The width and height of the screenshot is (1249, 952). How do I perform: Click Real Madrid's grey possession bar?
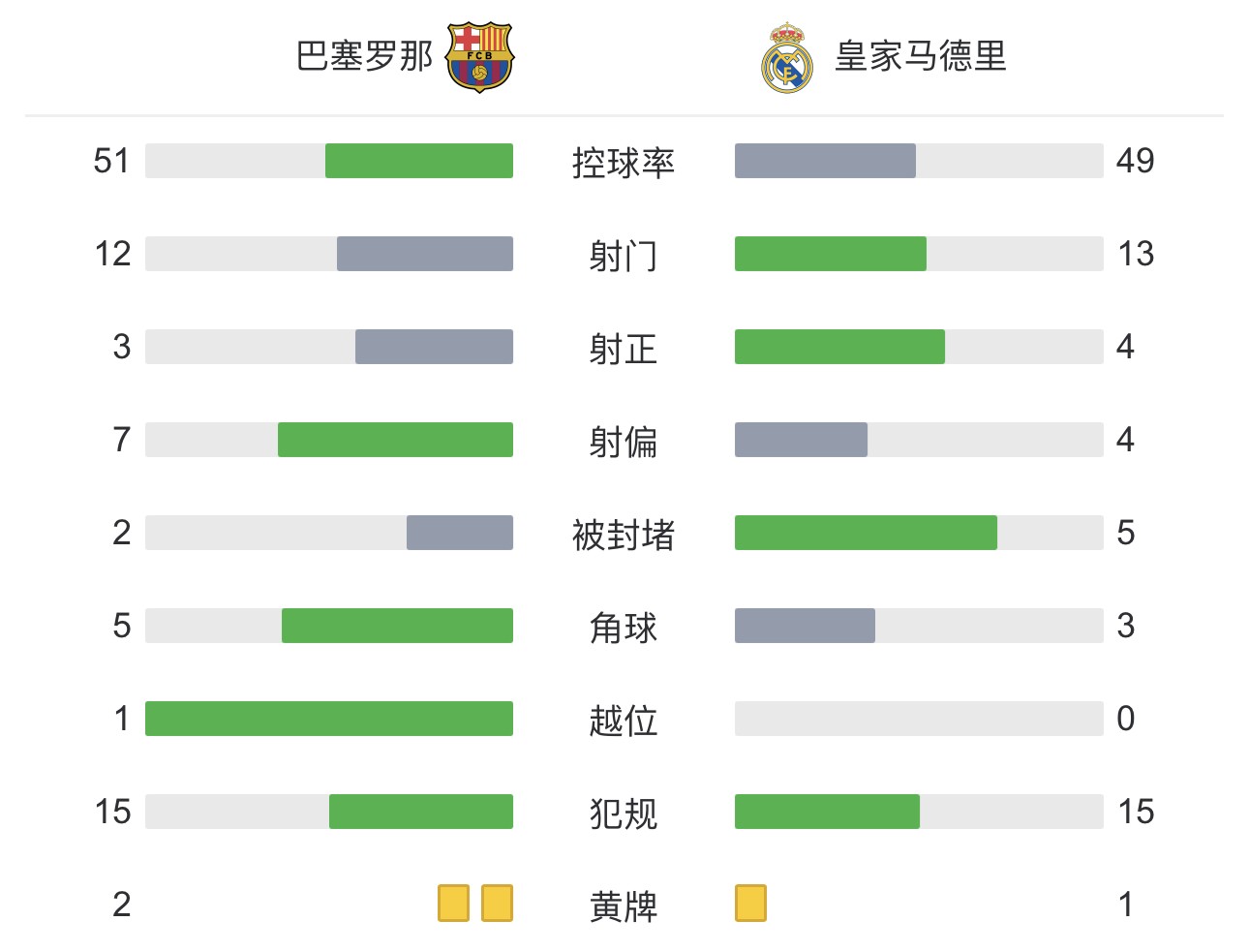pyautogui.click(x=825, y=161)
